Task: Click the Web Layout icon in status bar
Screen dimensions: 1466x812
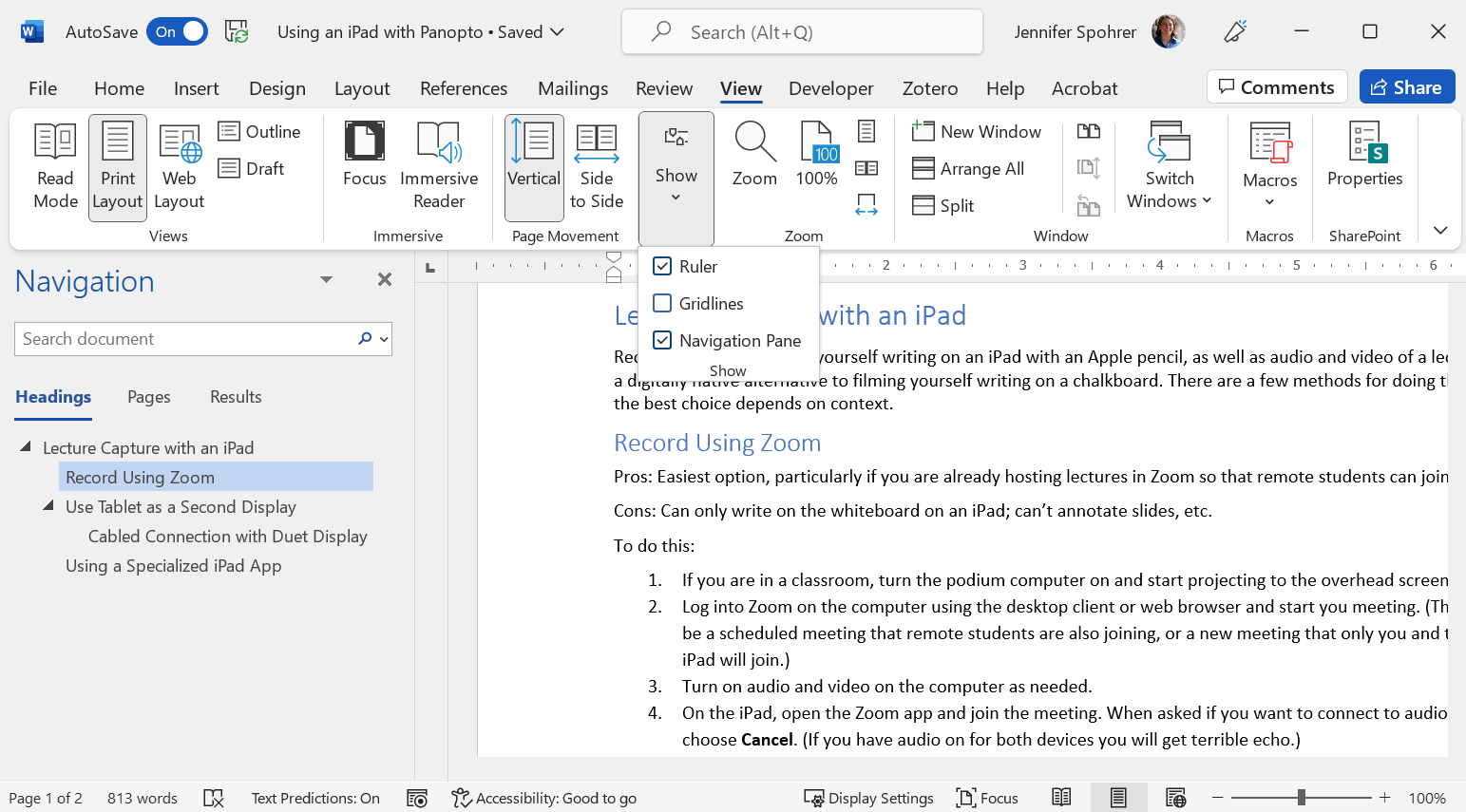Action: click(x=1176, y=798)
